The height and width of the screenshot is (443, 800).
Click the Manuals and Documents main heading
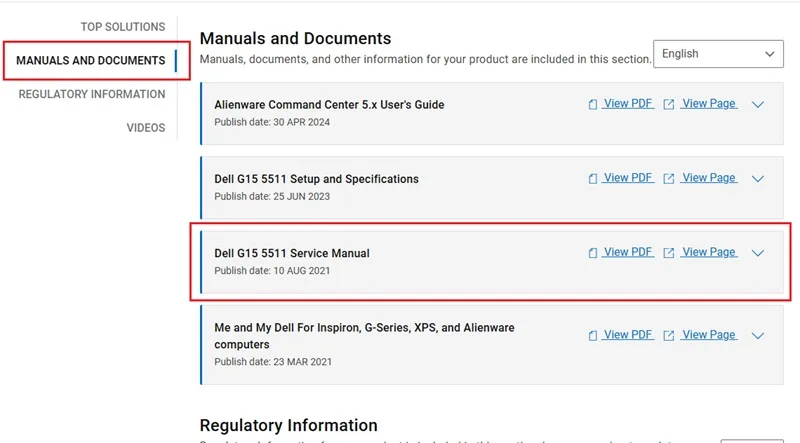pyautogui.click(x=295, y=39)
